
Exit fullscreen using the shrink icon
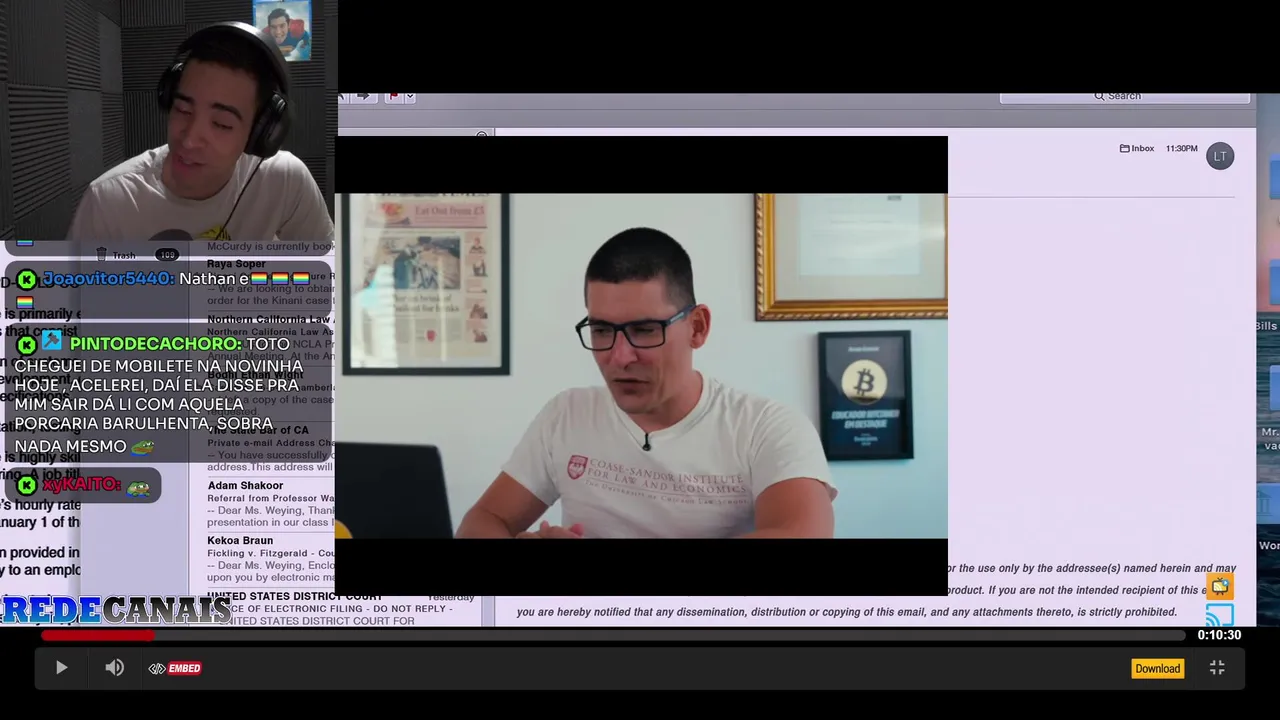point(1217,668)
